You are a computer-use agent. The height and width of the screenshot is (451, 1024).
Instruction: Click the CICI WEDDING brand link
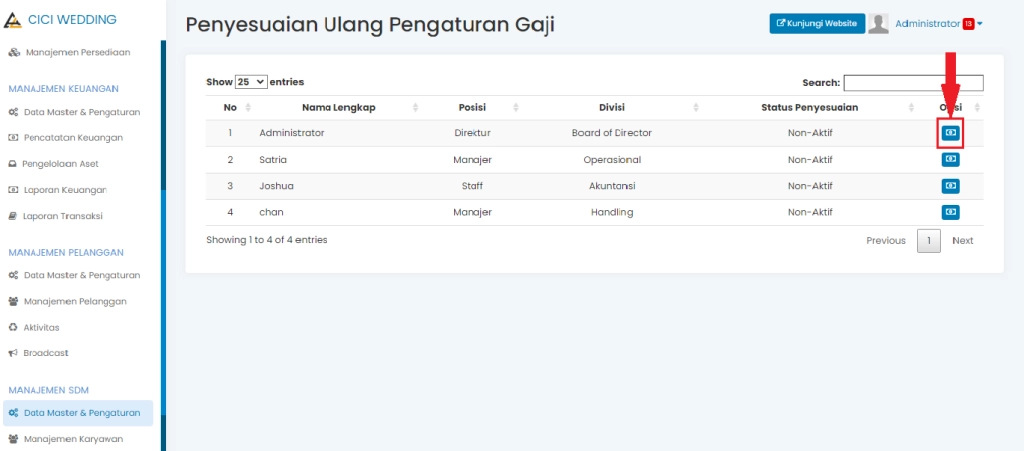coord(72,20)
